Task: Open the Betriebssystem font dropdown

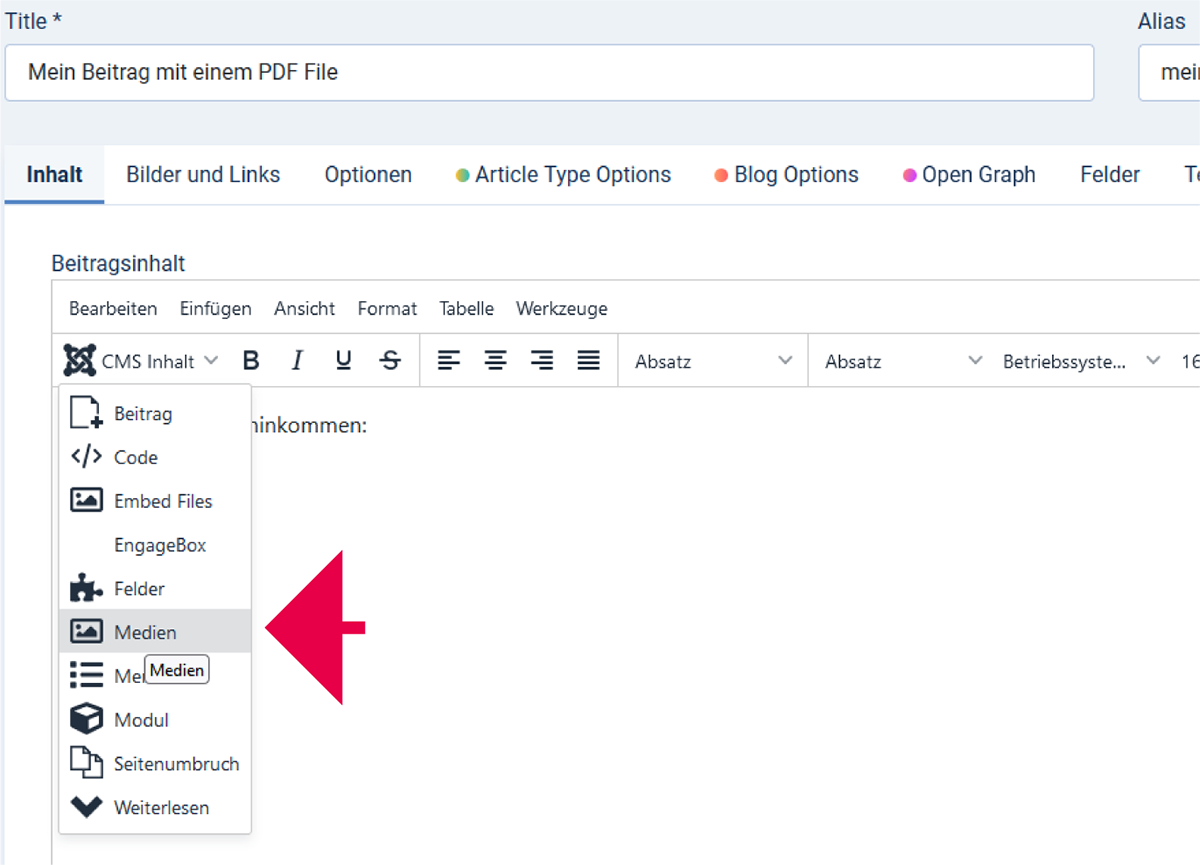Action: [x=1080, y=361]
